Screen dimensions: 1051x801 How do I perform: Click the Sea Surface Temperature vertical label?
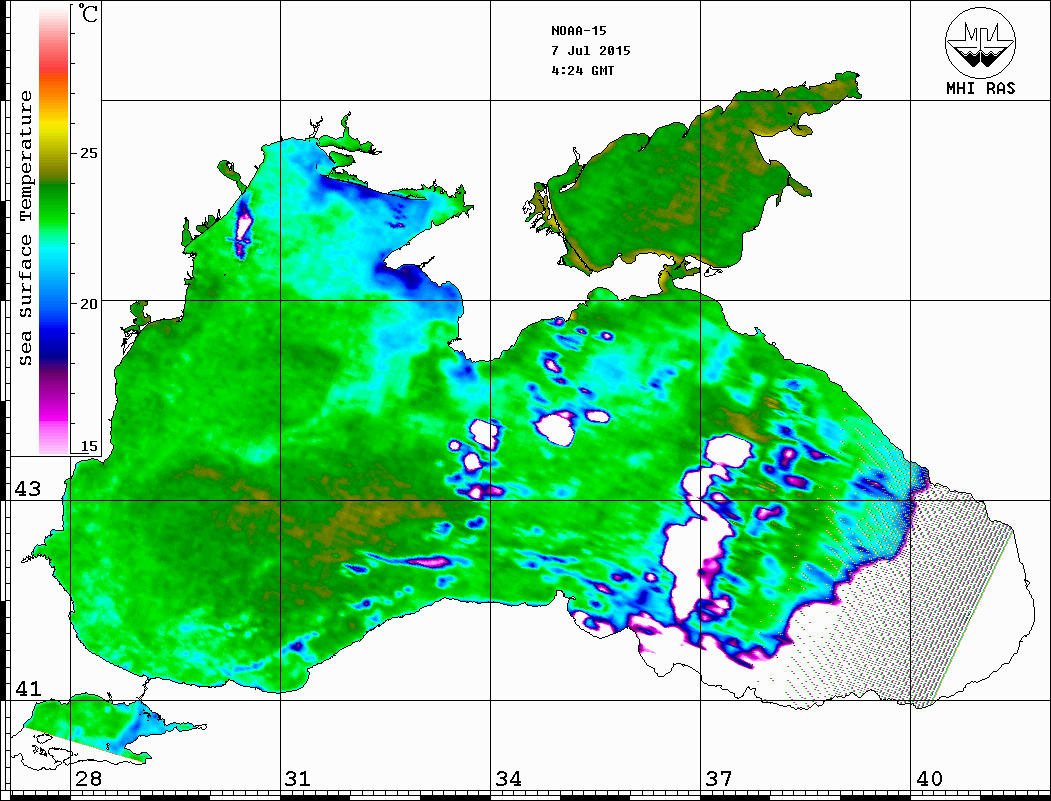tap(27, 228)
